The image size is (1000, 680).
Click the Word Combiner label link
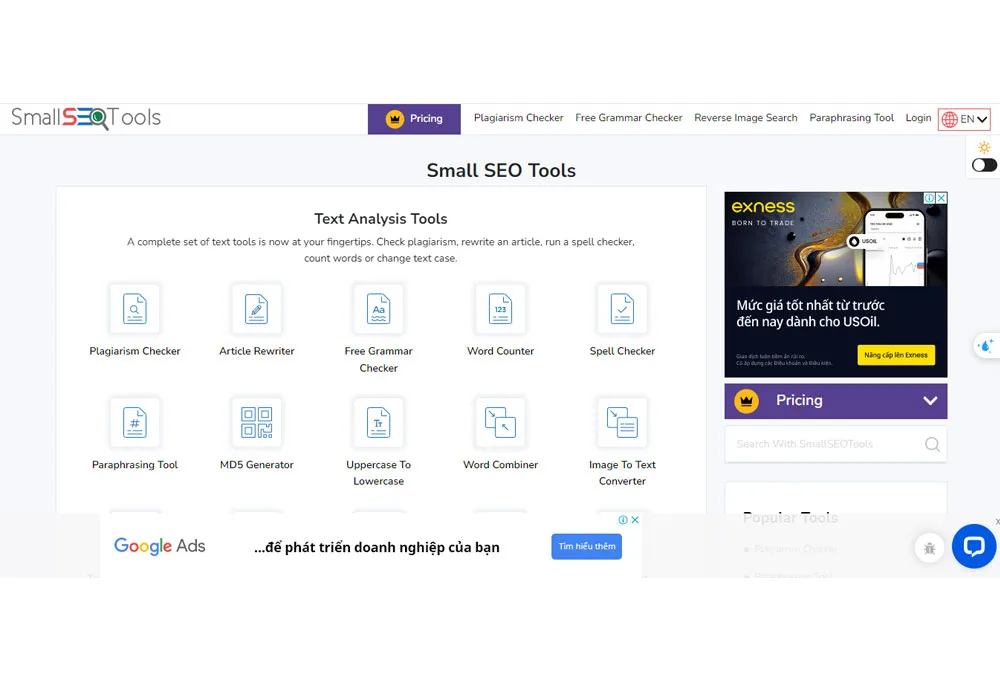click(500, 464)
